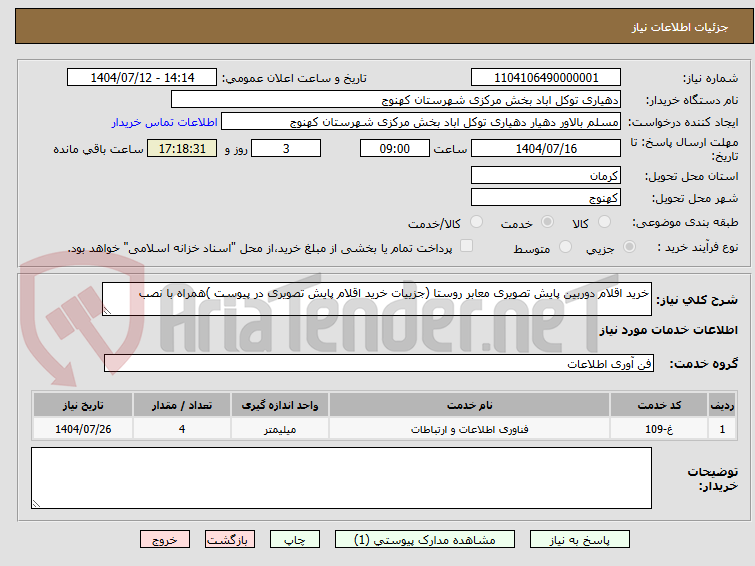
Task: Click the نوع فرآیند خرید label
Action: (x=698, y=247)
